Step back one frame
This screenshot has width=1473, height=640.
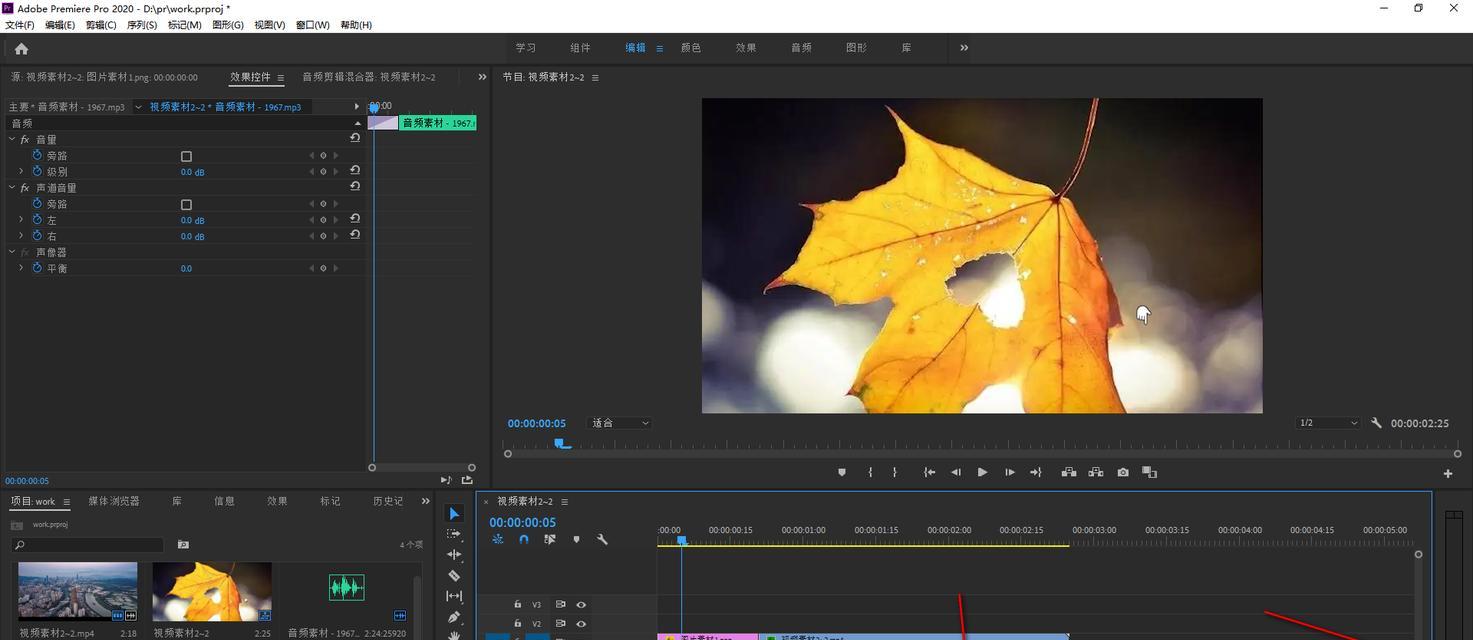click(x=956, y=472)
